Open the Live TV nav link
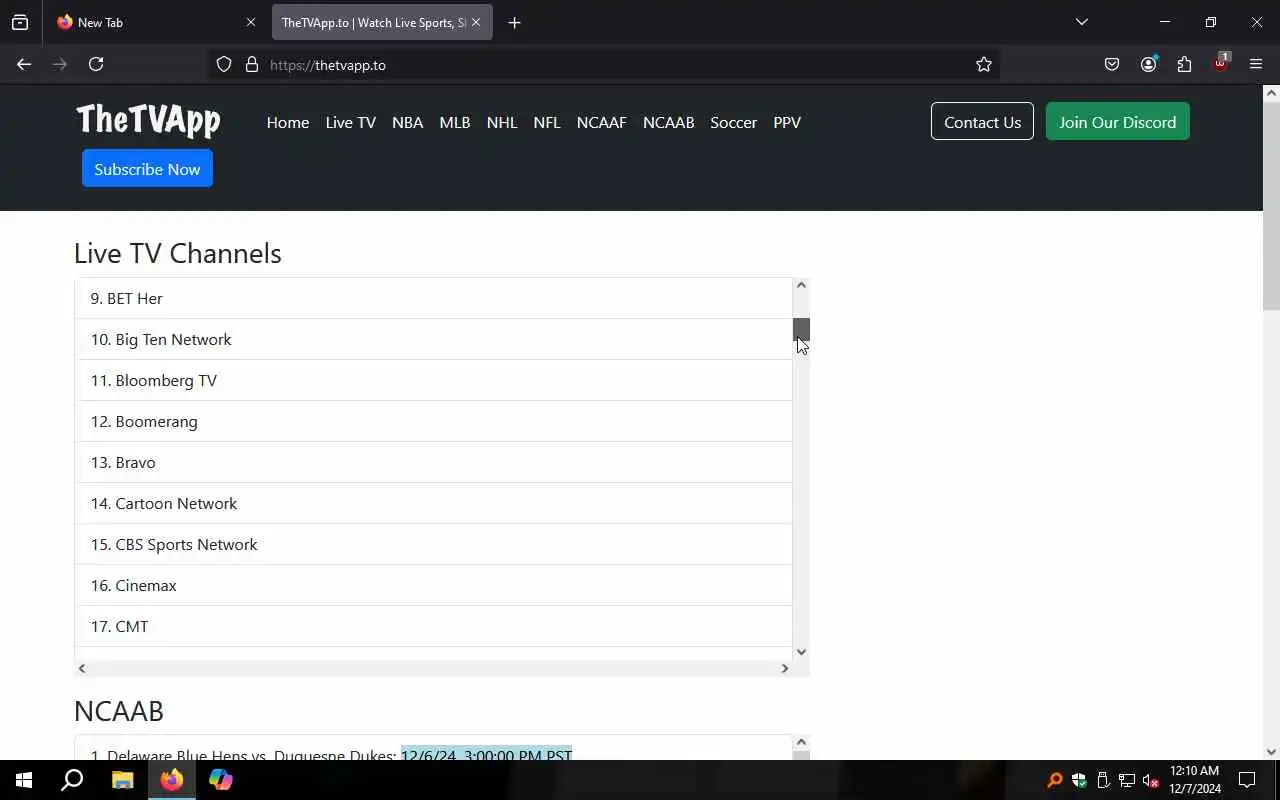This screenshot has height=800, width=1280. 351,122
